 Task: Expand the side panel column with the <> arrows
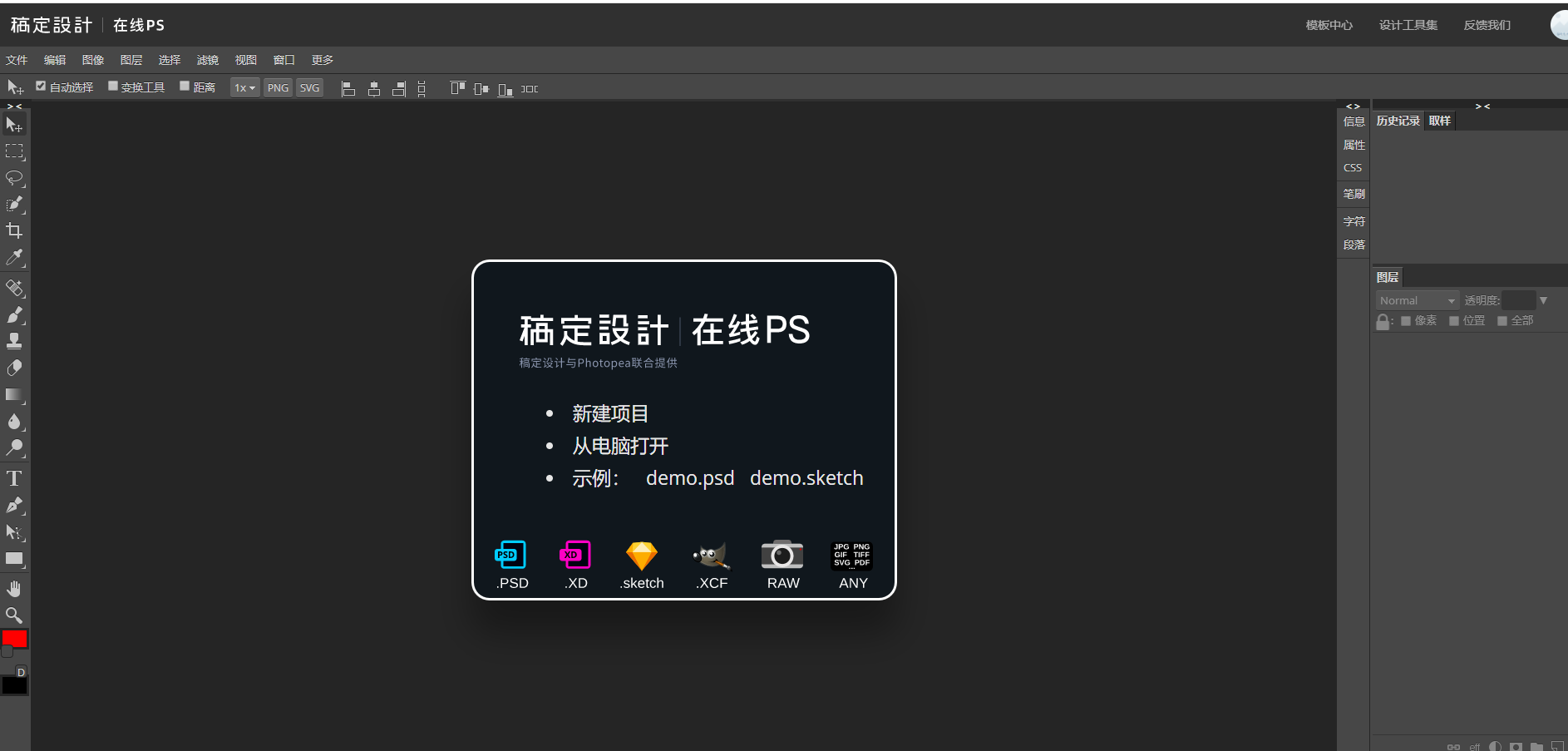pyautogui.click(x=1354, y=106)
